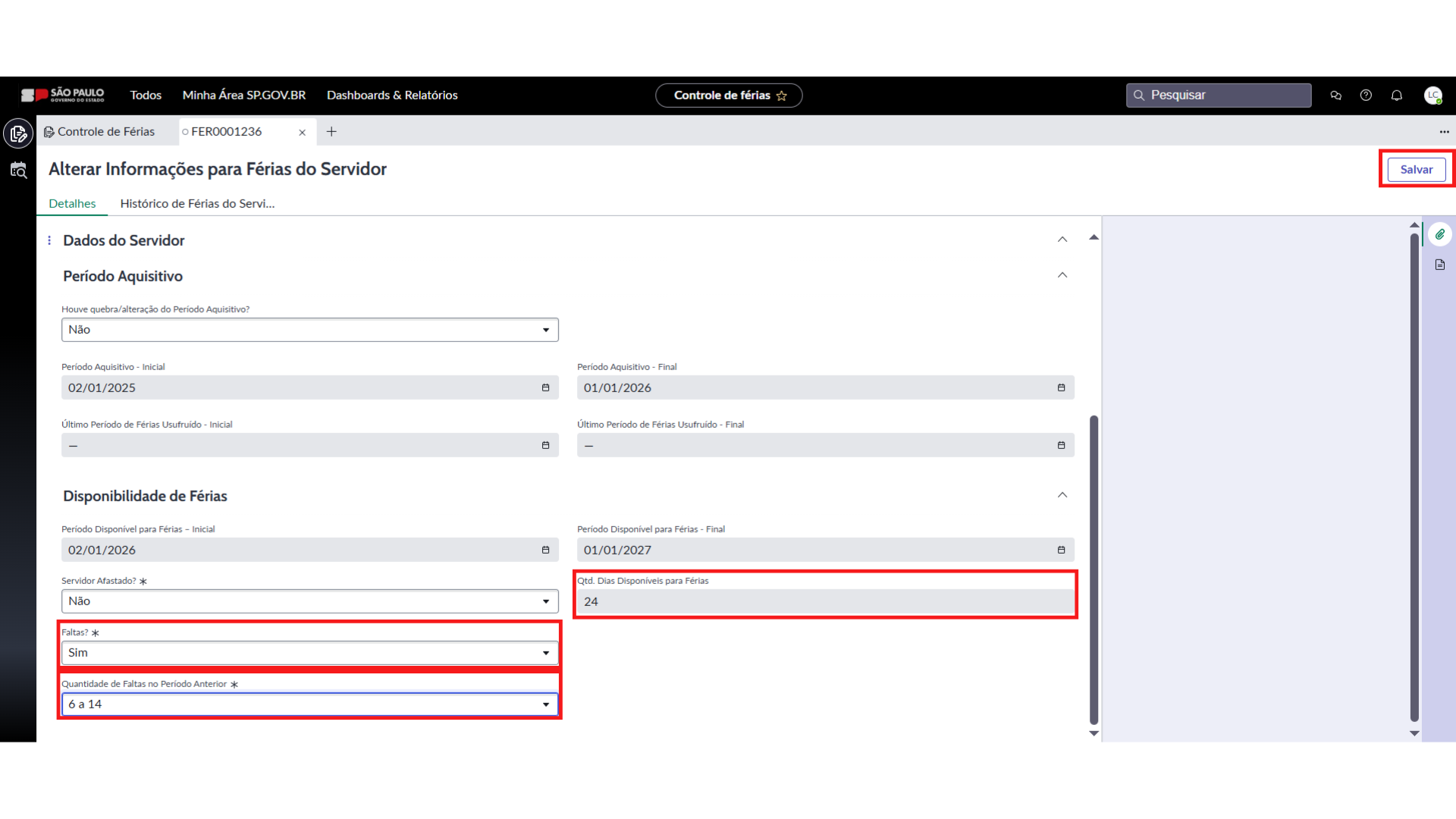
Task: Open calendar for Período Aquisitivo - Inicial
Action: point(545,388)
